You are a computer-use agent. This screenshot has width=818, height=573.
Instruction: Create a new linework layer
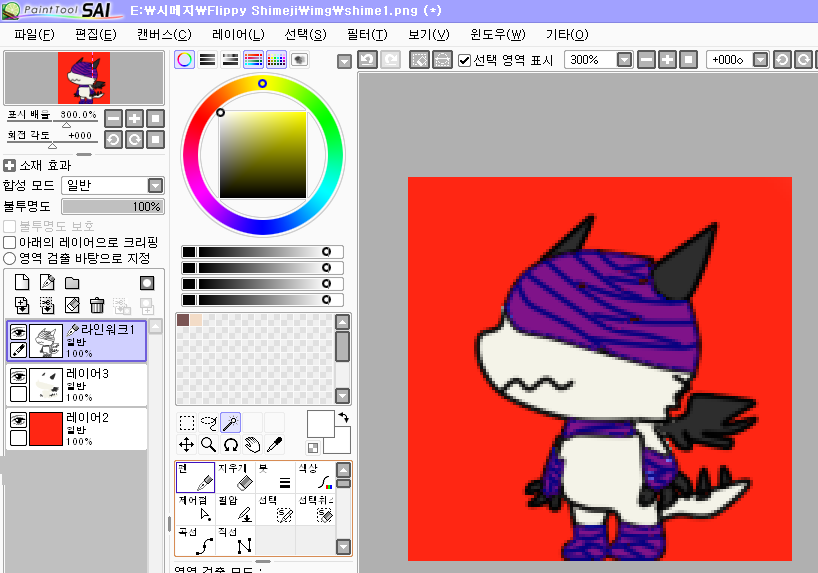click(x=47, y=282)
